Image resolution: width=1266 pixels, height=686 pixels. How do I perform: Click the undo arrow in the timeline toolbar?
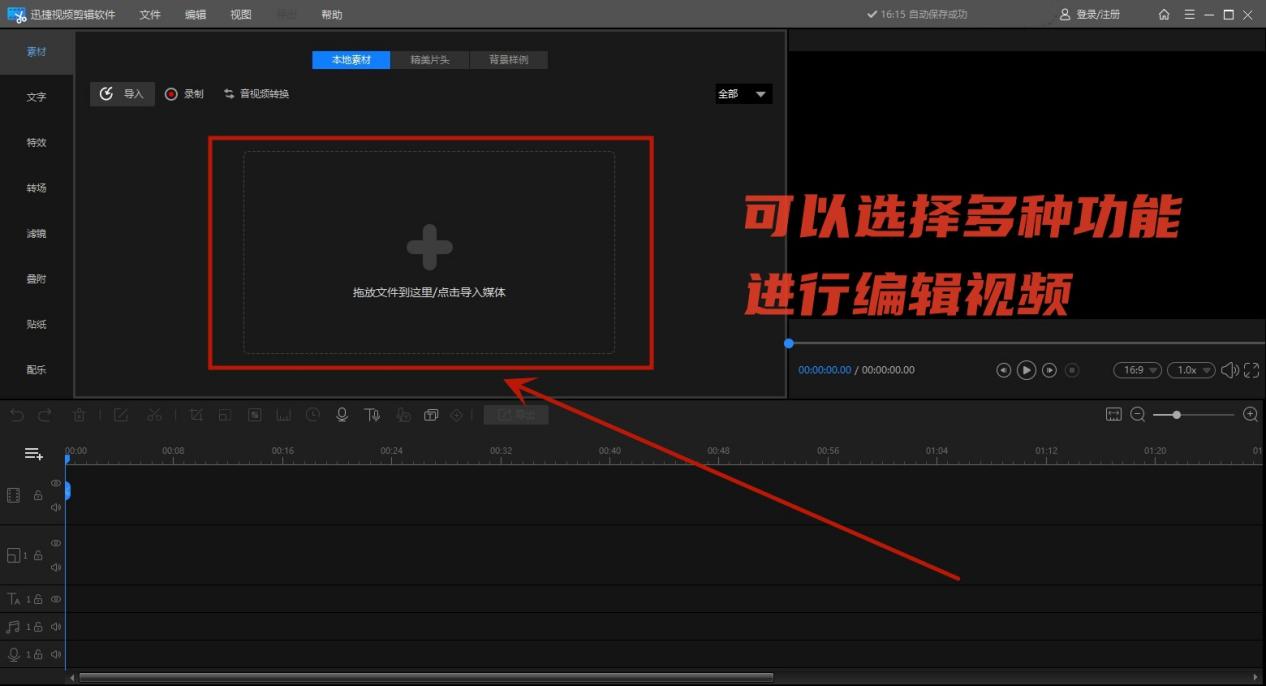point(17,415)
